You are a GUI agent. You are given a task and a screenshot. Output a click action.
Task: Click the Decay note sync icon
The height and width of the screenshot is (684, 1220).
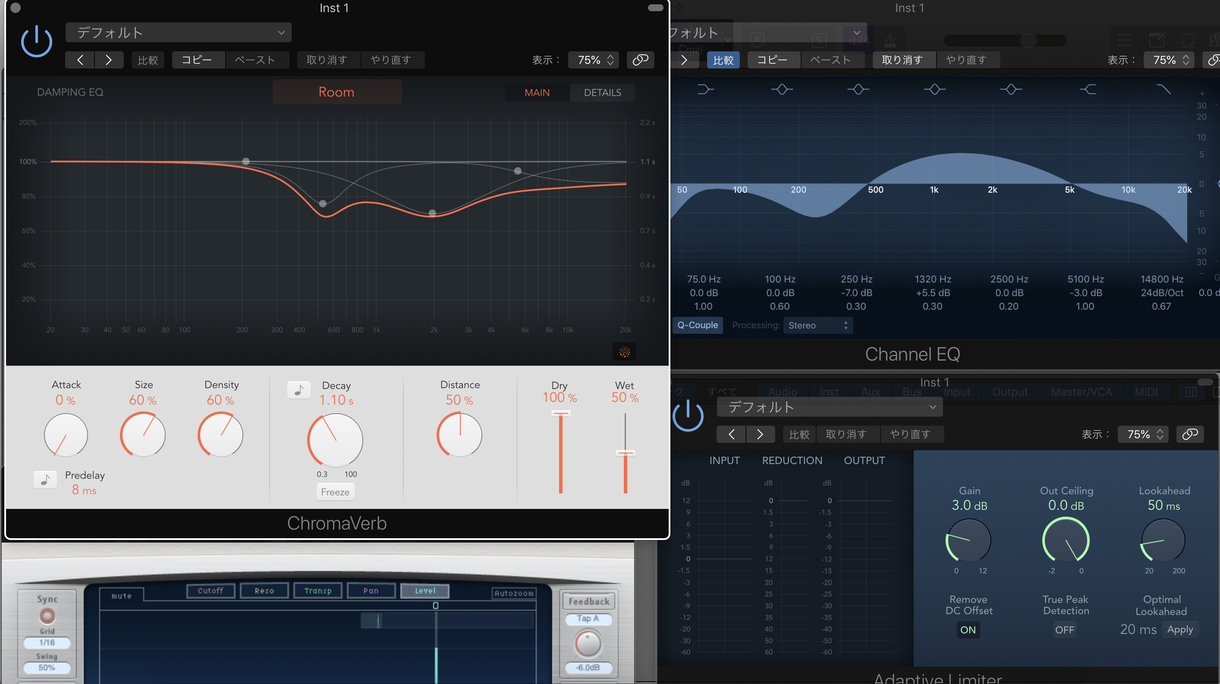[298, 389]
